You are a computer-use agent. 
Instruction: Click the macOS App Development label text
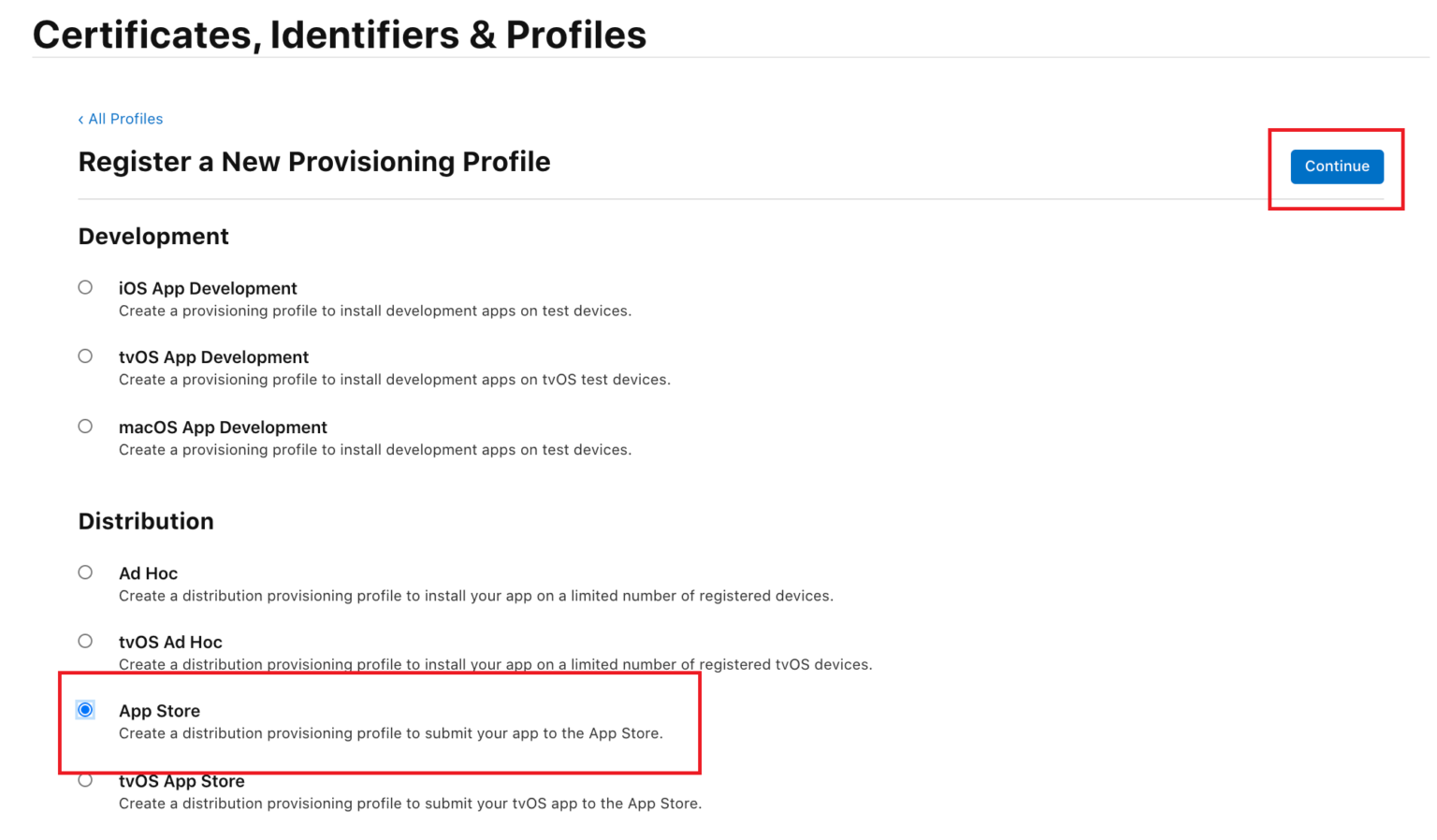pyautogui.click(x=223, y=427)
